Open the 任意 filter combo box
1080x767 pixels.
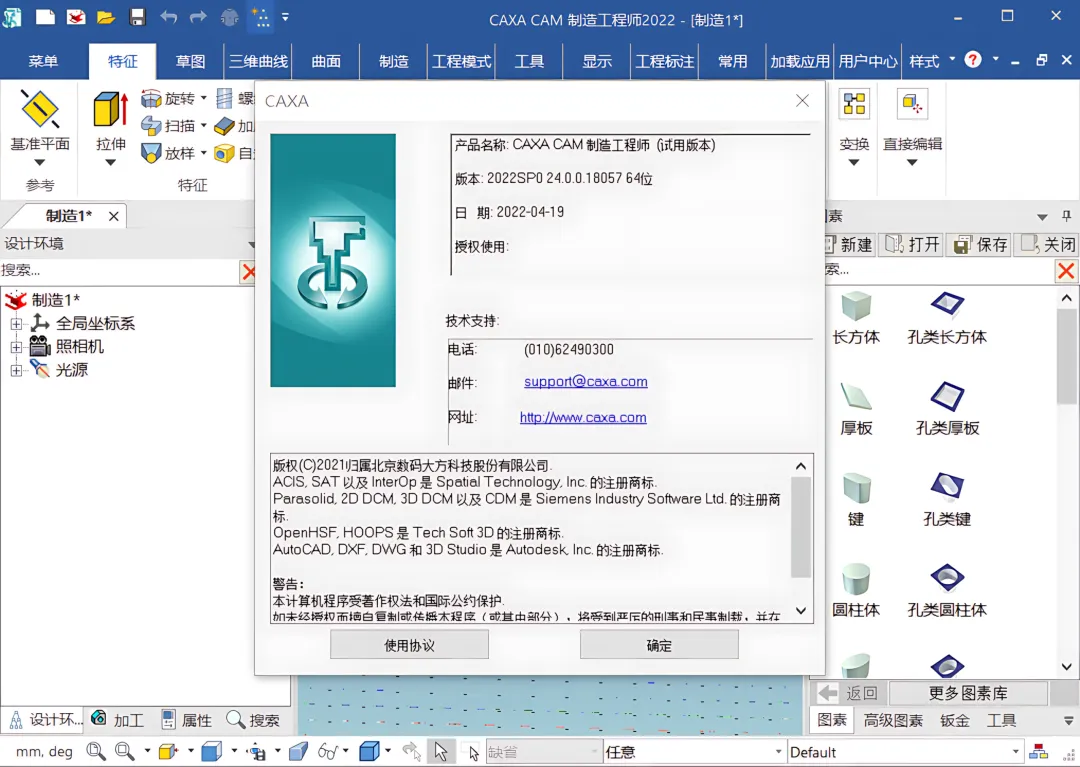click(694, 752)
